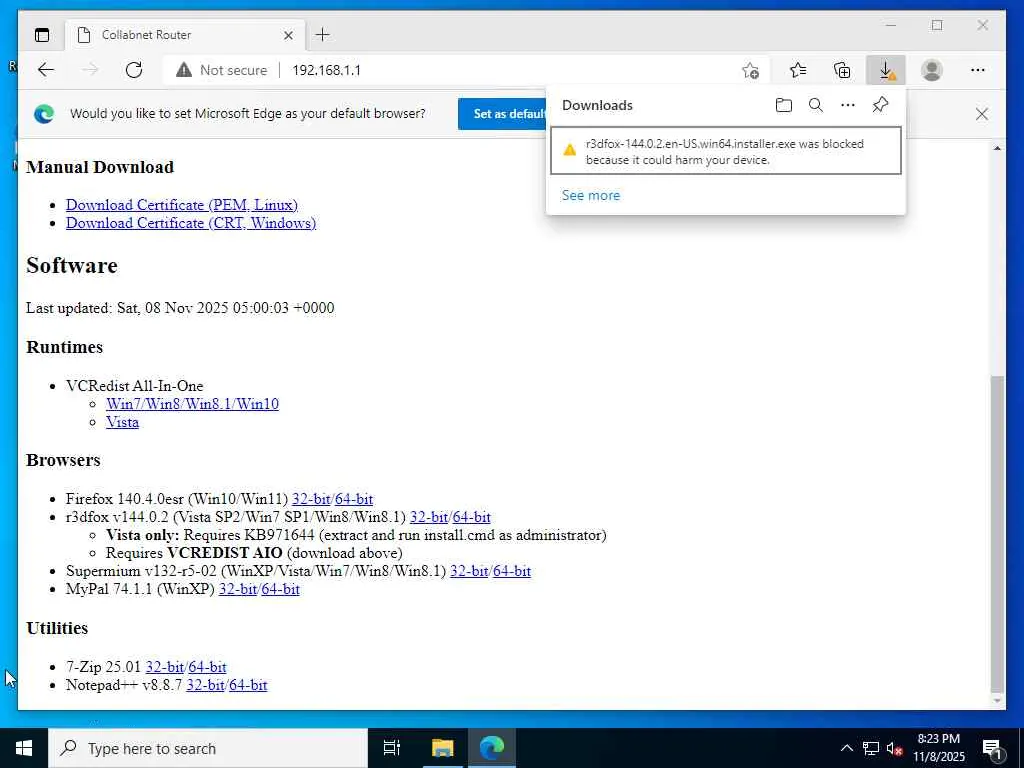Image resolution: width=1024 pixels, height=768 pixels.
Task: Search downloads in the Downloads panel
Action: pyautogui.click(x=816, y=105)
